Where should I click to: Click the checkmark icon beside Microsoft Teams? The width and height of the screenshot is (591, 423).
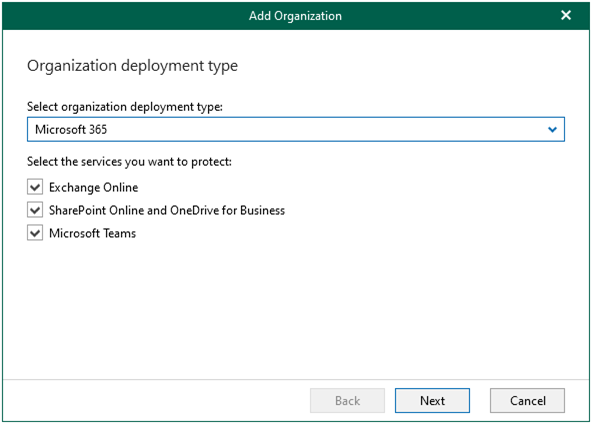[x=35, y=233]
